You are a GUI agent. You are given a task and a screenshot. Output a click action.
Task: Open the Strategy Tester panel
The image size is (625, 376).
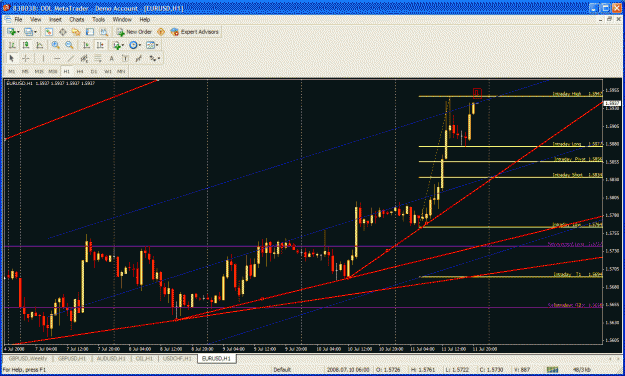pos(104,32)
